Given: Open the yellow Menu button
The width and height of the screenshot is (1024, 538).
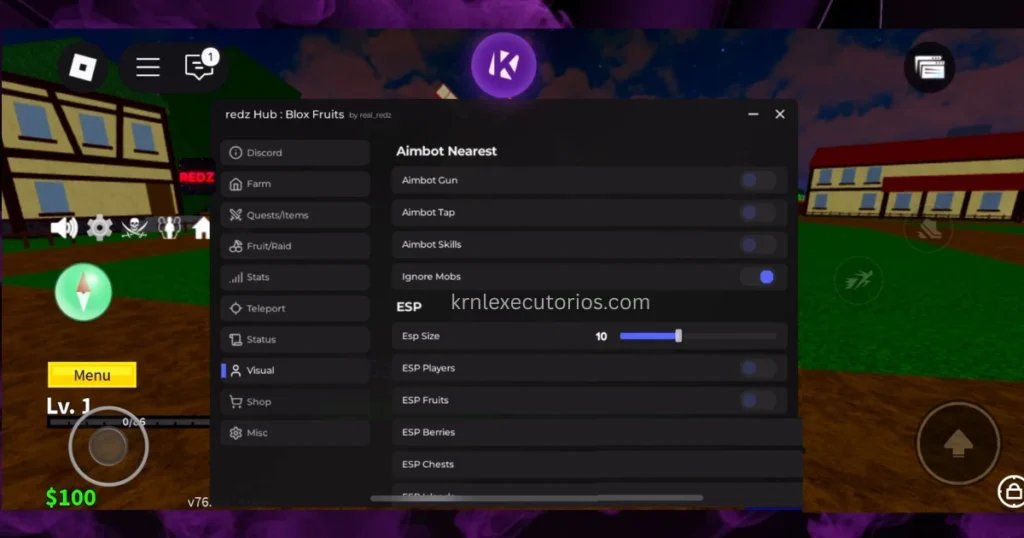Looking at the screenshot, I should pyautogui.click(x=92, y=375).
